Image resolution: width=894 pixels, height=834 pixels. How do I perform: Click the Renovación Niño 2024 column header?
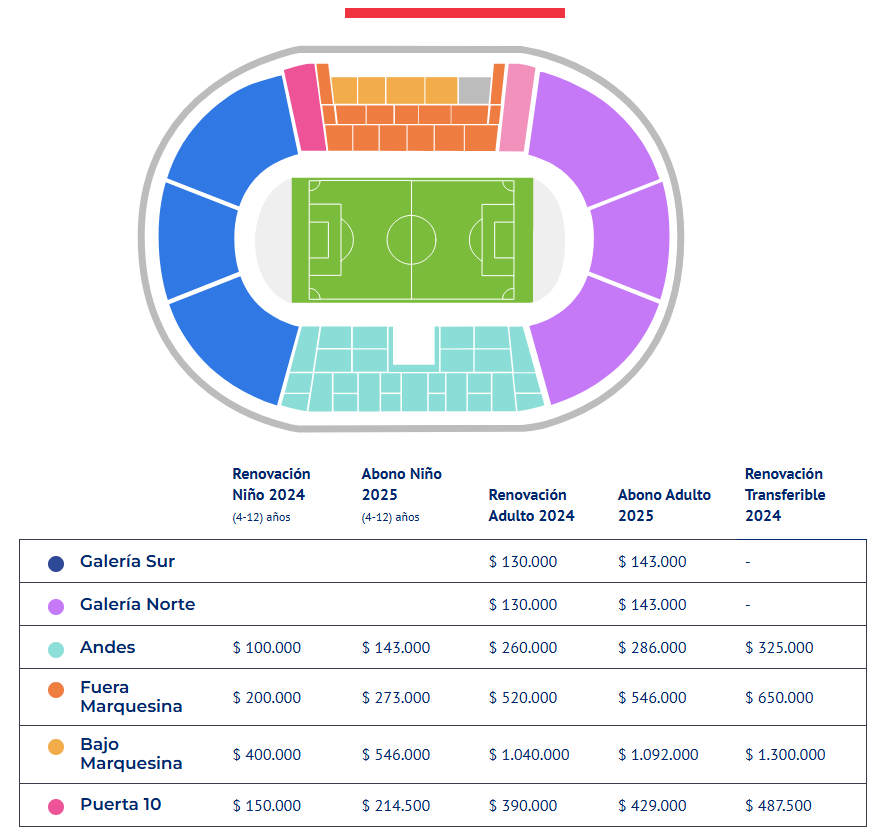click(x=271, y=484)
